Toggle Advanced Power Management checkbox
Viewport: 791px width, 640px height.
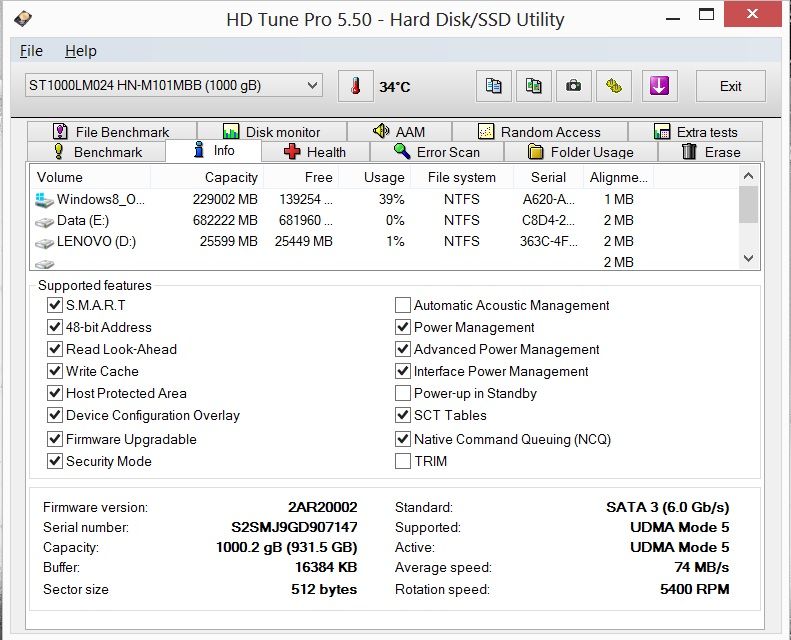(x=403, y=349)
